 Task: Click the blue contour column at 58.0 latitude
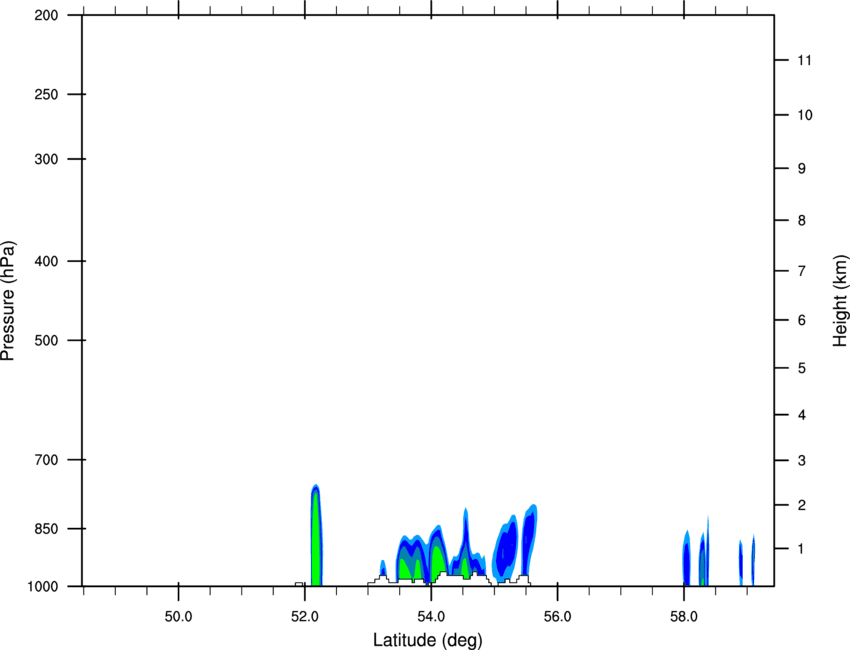pyautogui.click(x=686, y=558)
